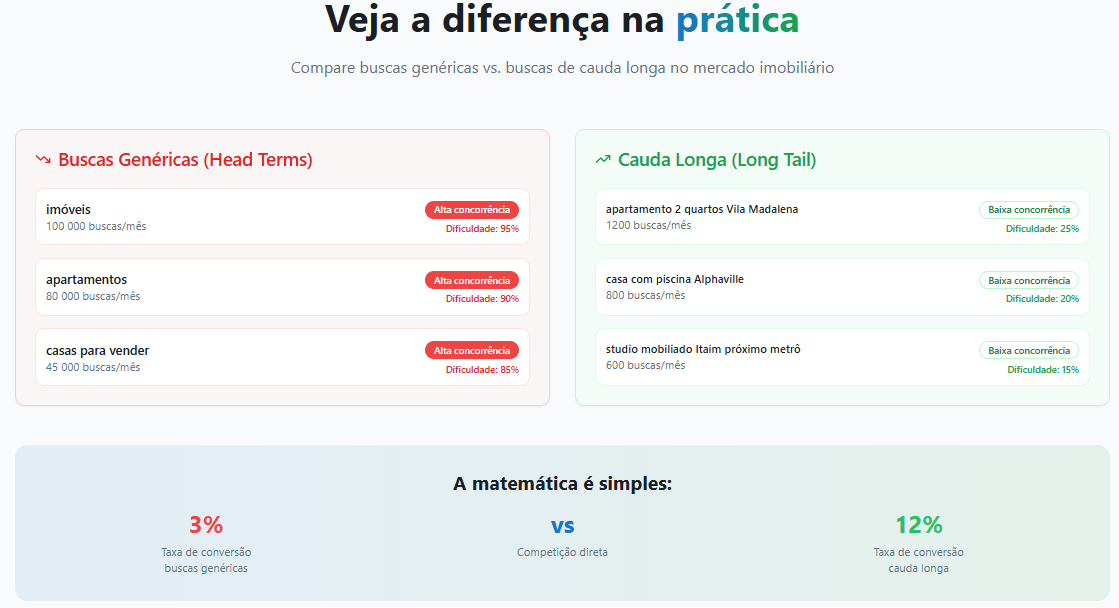Click the Cauda Longa (Long Tail) heading
This screenshot has height=608, width=1119.
click(x=717, y=160)
